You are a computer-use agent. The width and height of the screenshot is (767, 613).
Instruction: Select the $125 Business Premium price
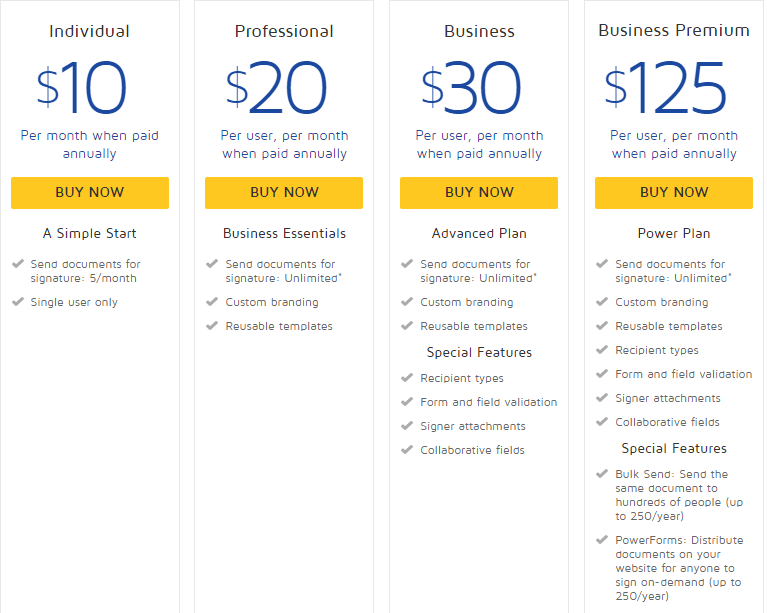665,87
